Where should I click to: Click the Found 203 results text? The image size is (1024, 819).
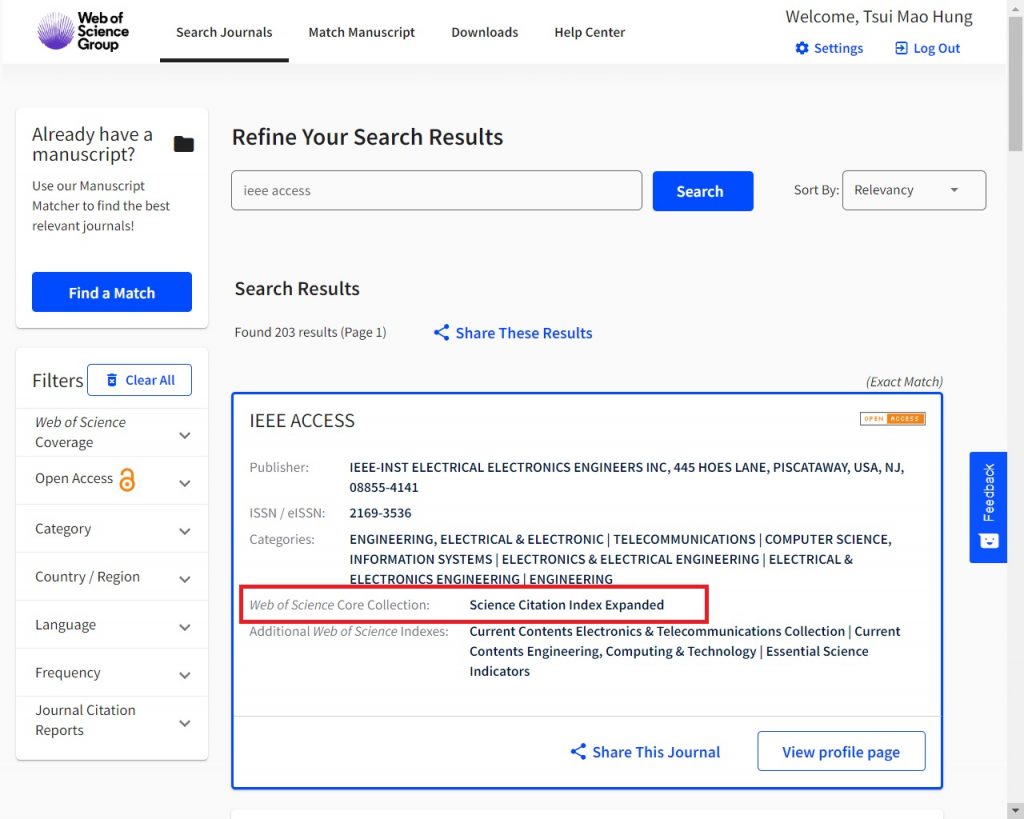(x=310, y=332)
